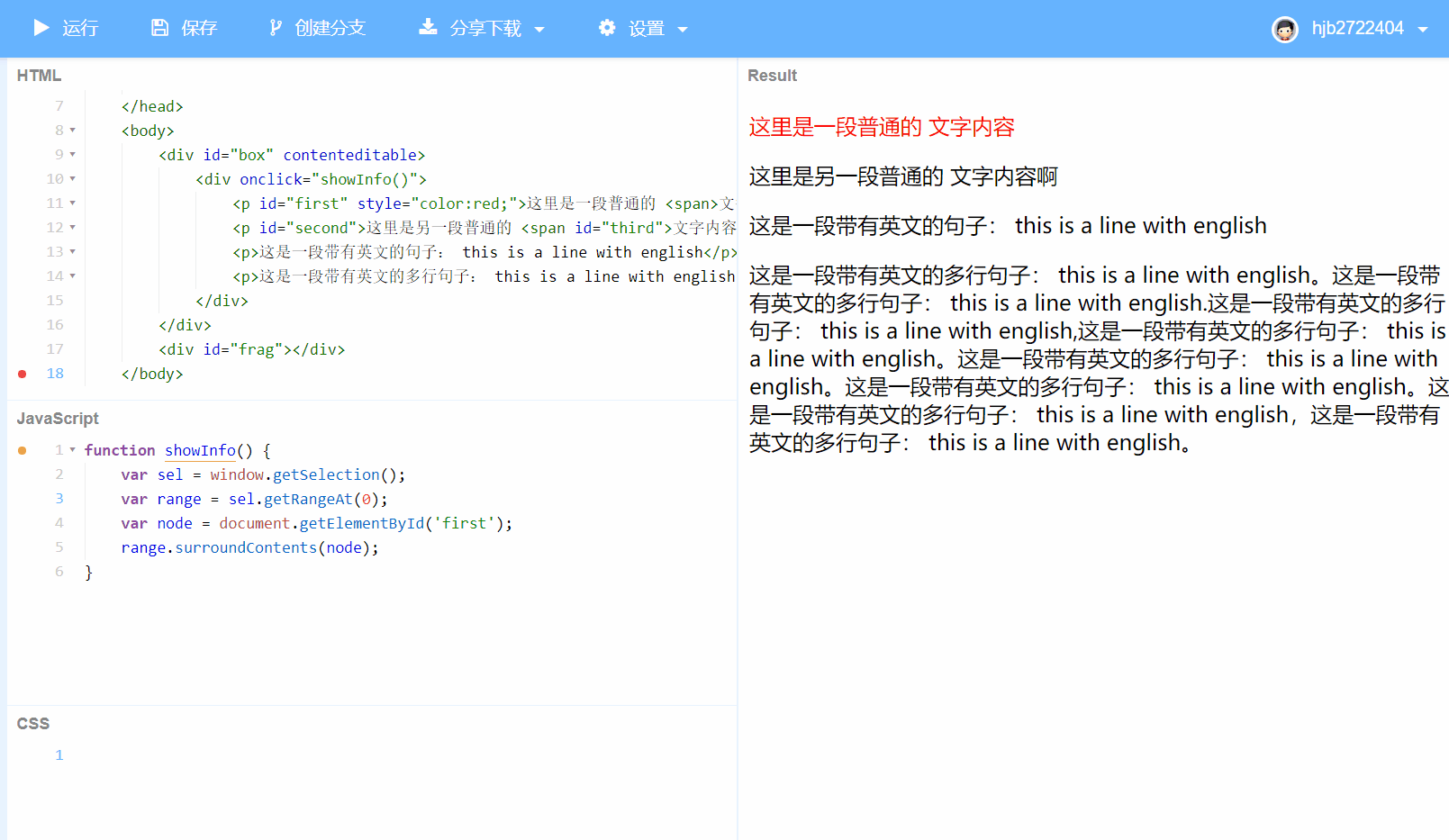The image size is (1449, 840).
Task: Open the settings dropdown arrow
Action: tap(683, 30)
